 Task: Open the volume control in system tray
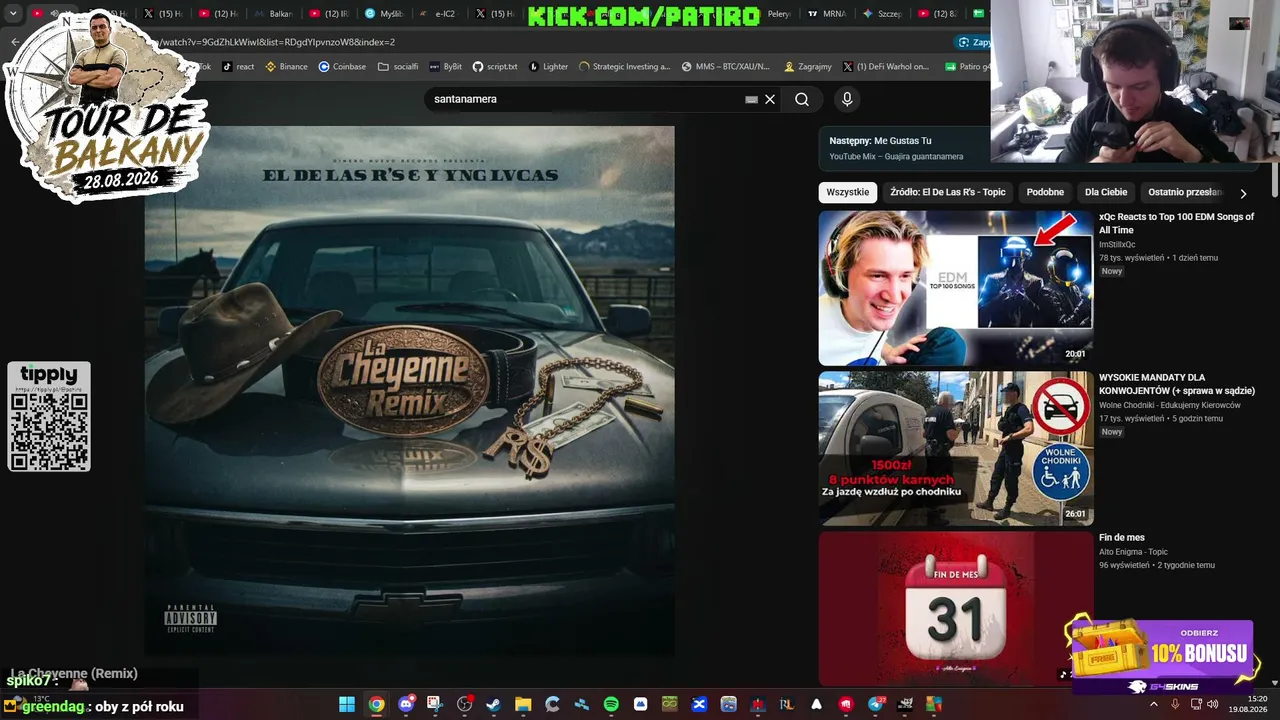click(x=1213, y=704)
